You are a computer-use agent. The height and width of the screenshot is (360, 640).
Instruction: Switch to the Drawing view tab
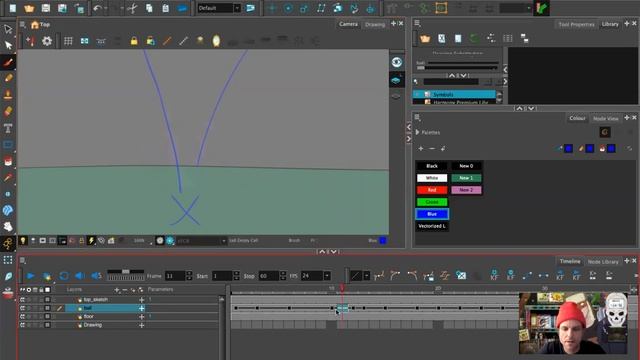(375, 24)
